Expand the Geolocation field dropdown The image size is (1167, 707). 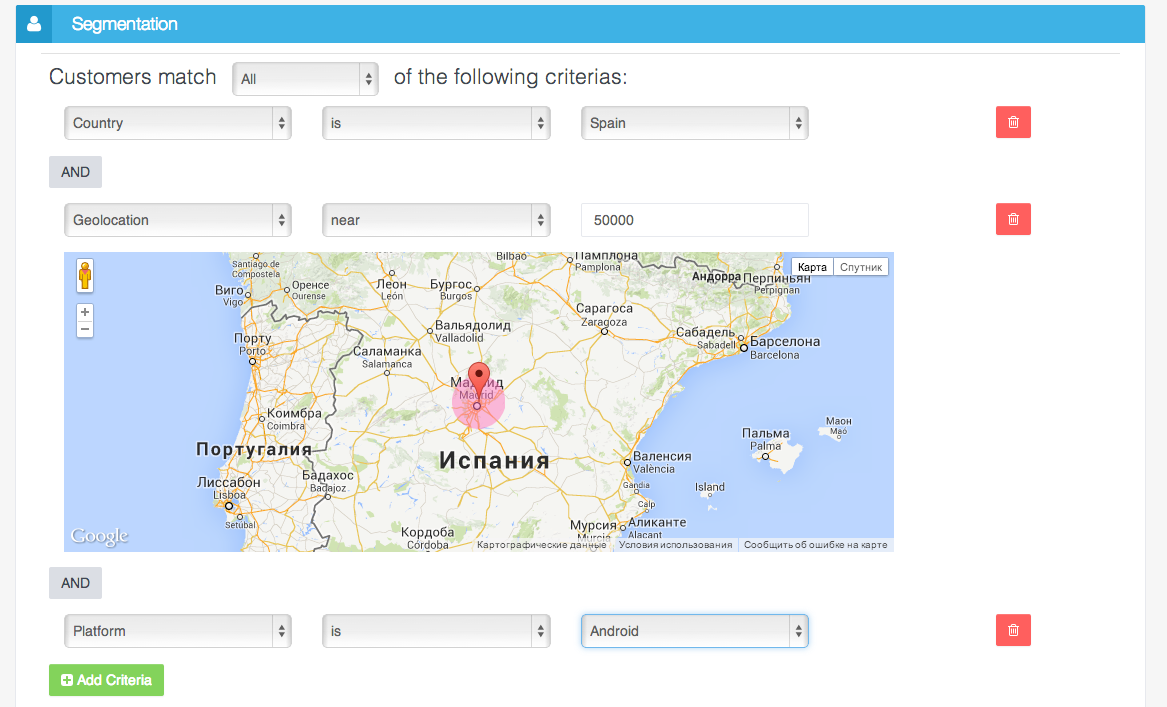pyautogui.click(x=178, y=220)
